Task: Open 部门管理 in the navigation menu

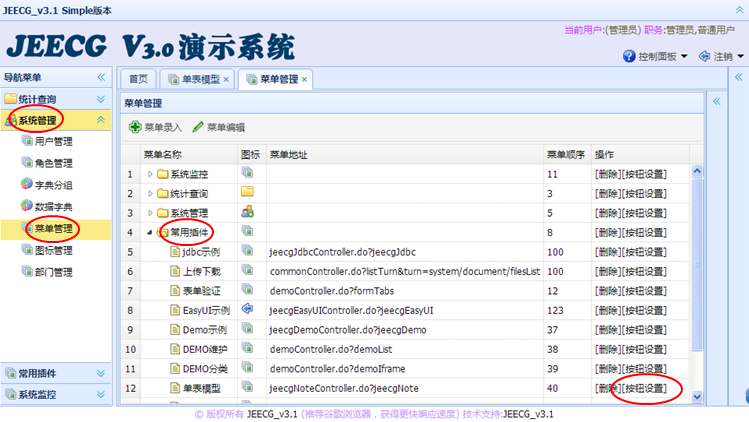Action: [54, 272]
